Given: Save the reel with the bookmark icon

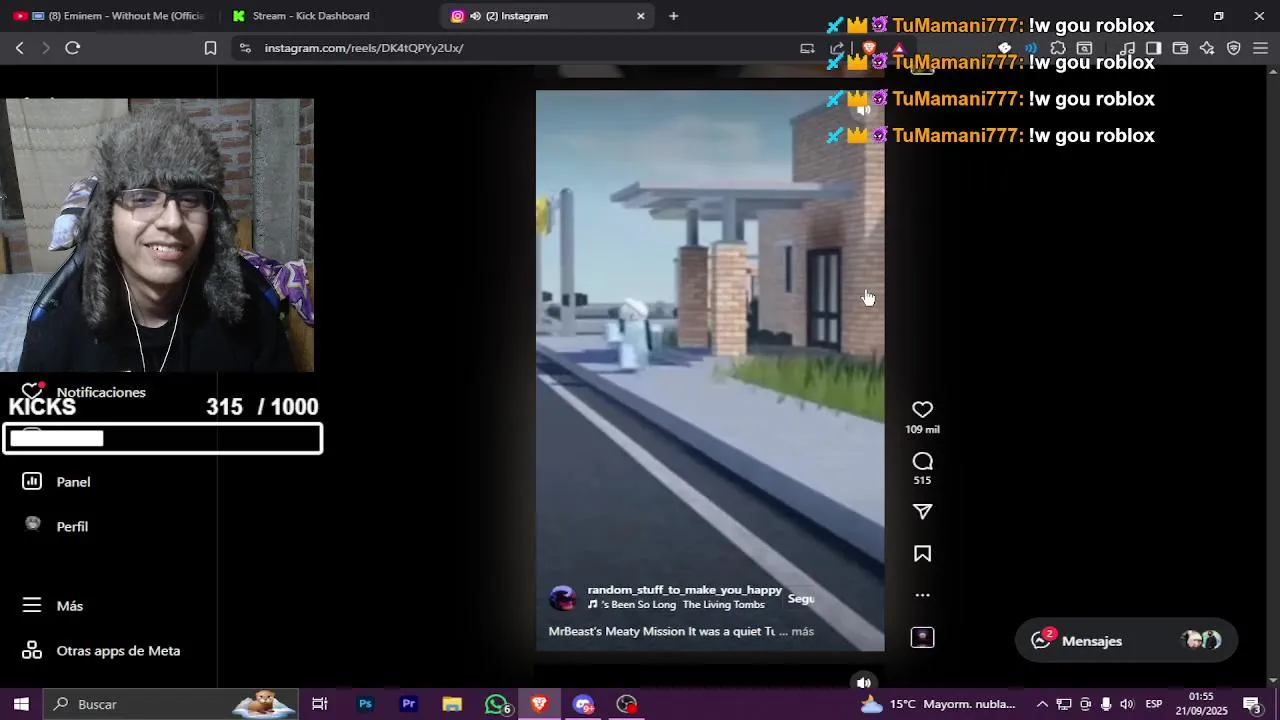Looking at the screenshot, I should click(922, 554).
